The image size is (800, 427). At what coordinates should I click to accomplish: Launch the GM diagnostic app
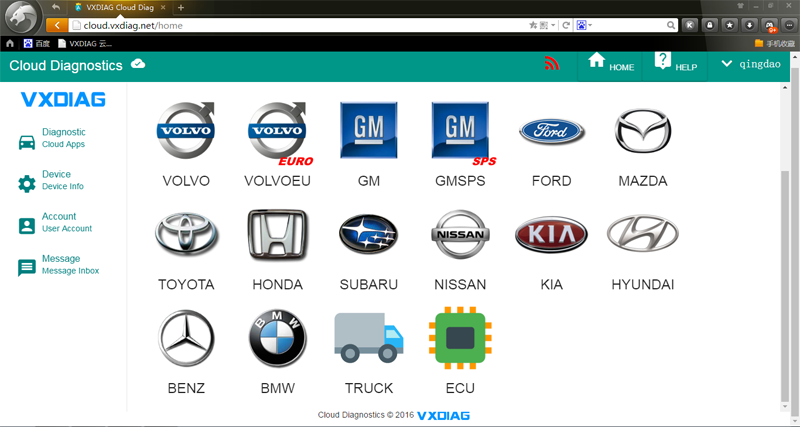pyautogui.click(x=369, y=130)
